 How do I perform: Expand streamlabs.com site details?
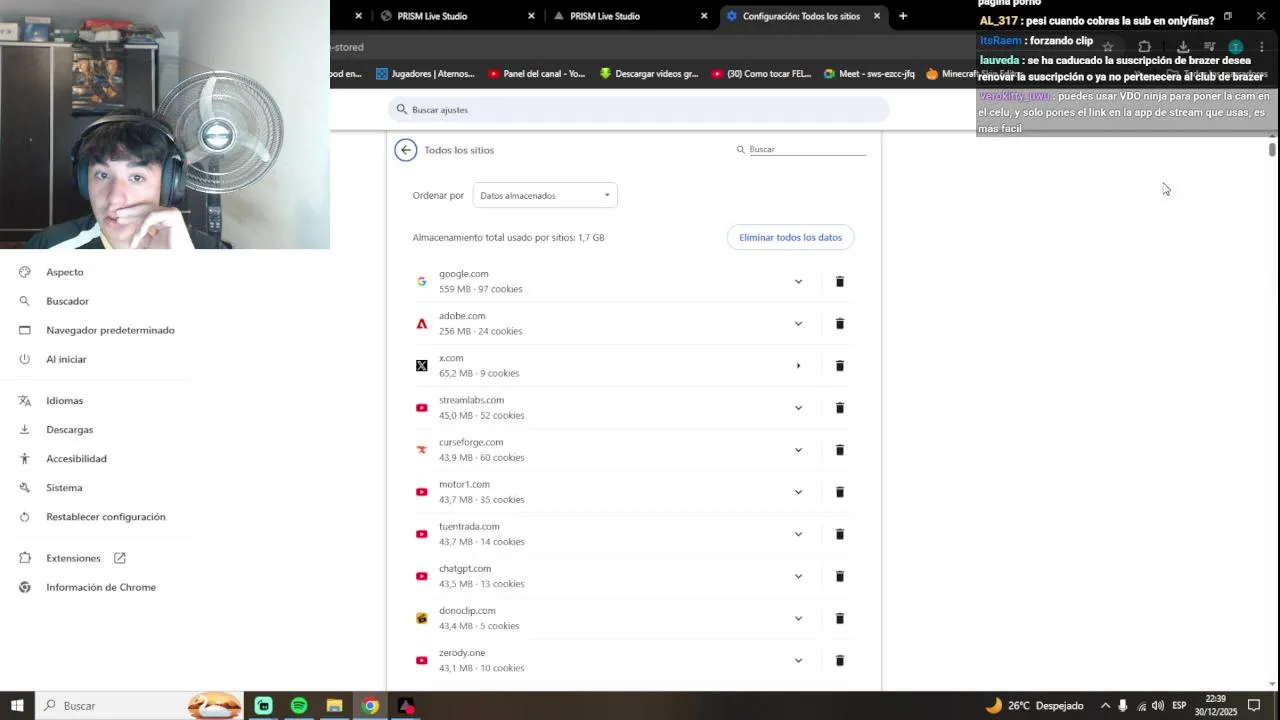(798, 408)
